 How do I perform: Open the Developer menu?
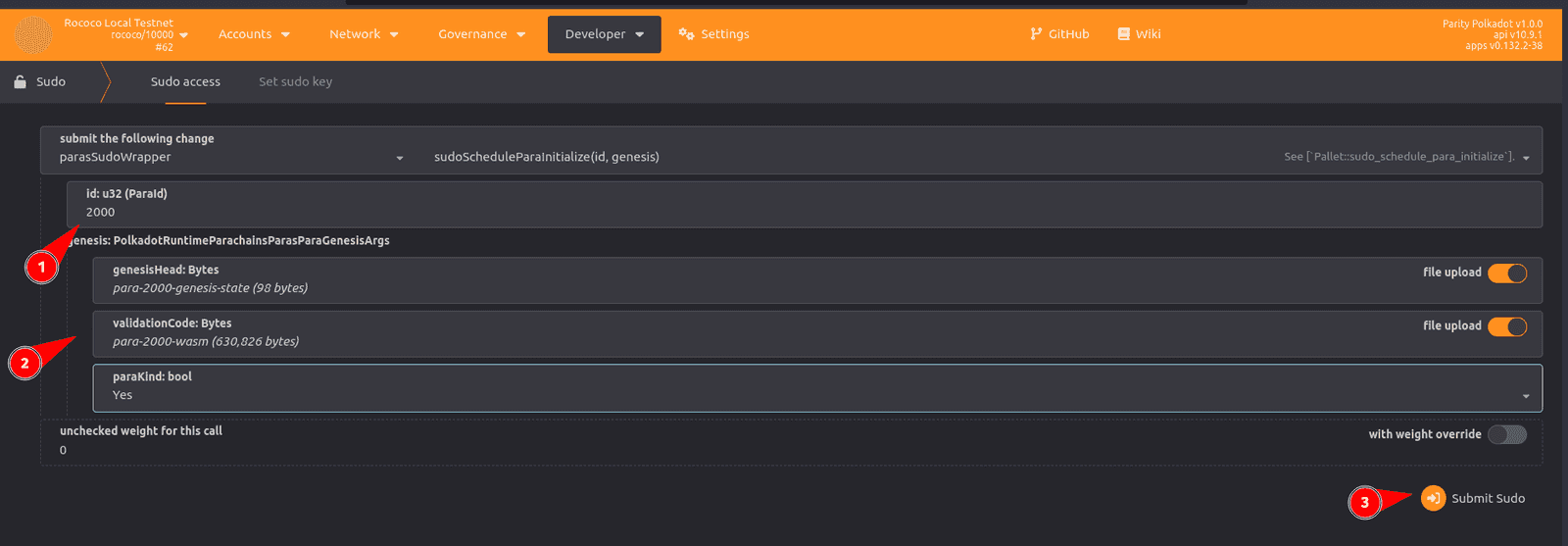pyautogui.click(x=605, y=34)
